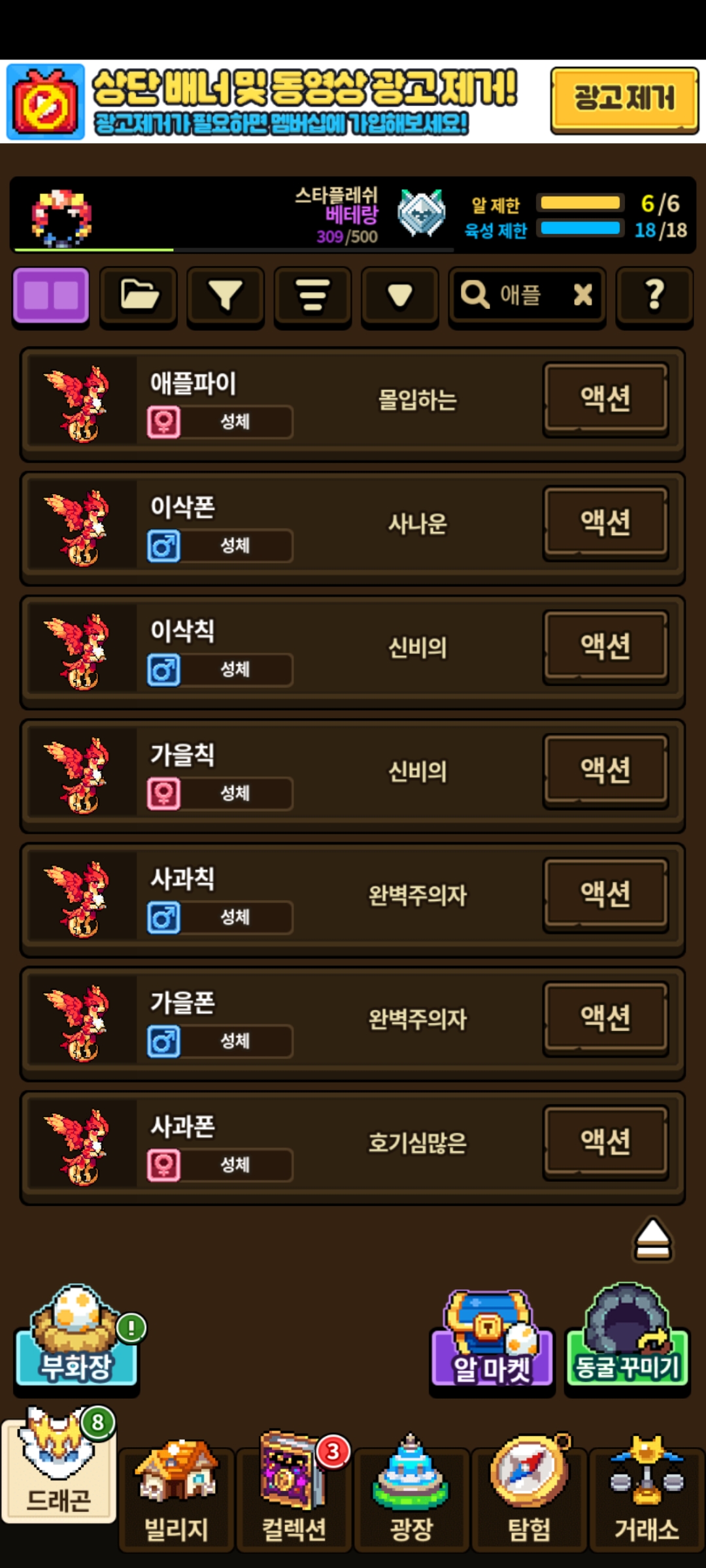Open the folder icon in toolbar
This screenshot has width=706, height=1568.
click(x=139, y=296)
